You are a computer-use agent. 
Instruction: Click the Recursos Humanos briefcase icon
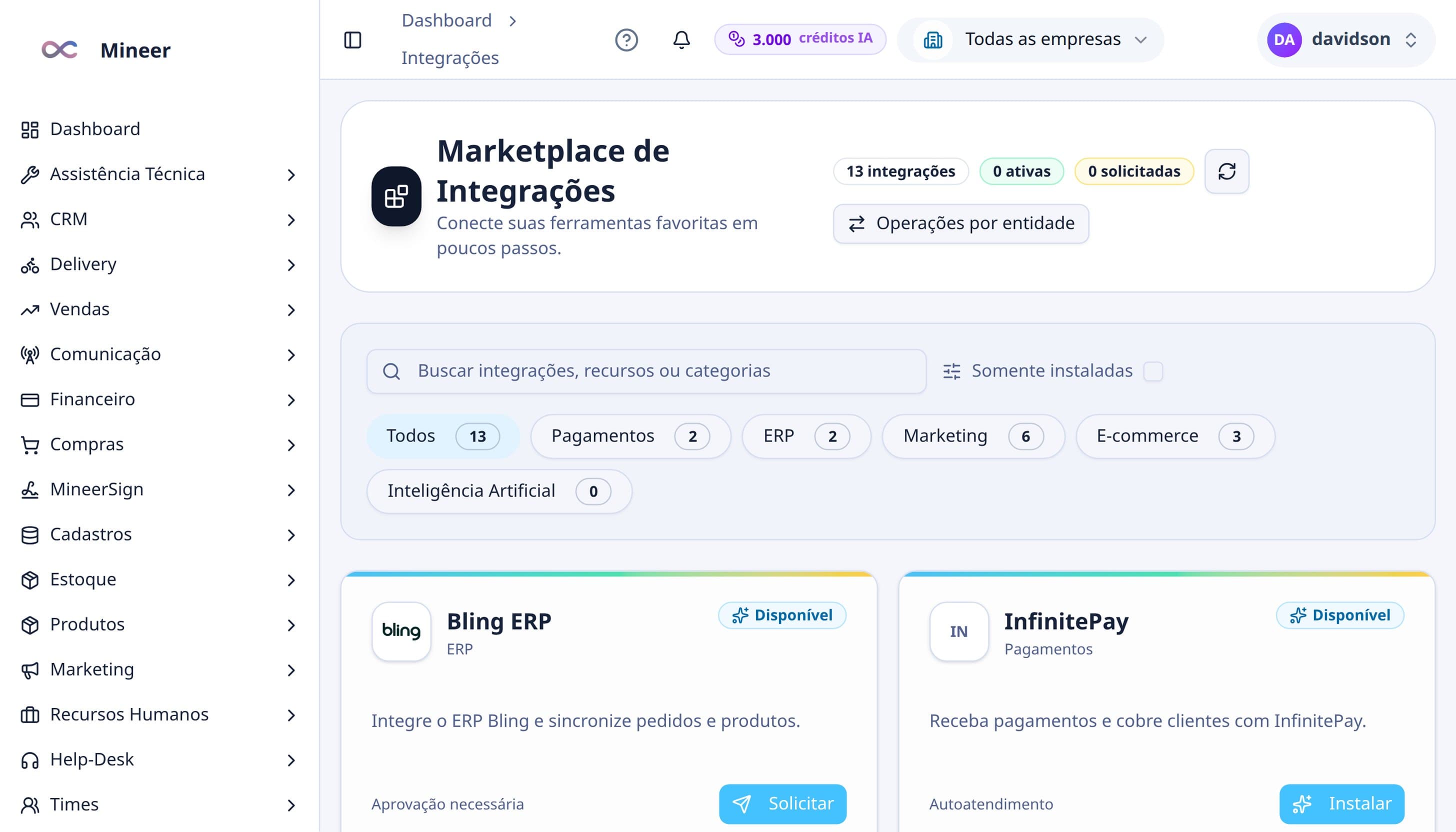pyautogui.click(x=29, y=715)
